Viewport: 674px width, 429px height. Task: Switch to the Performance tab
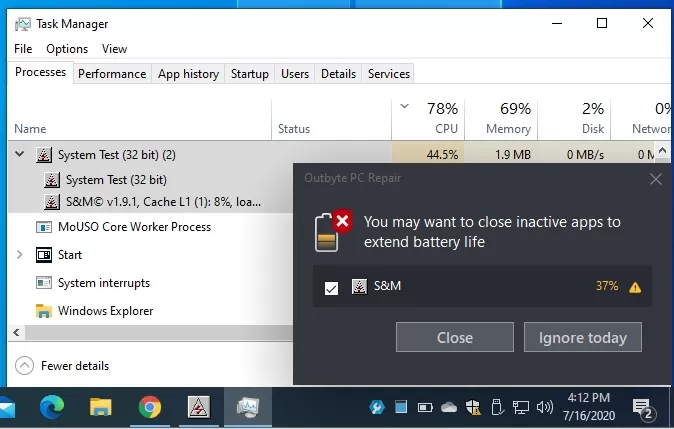(112, 74)
